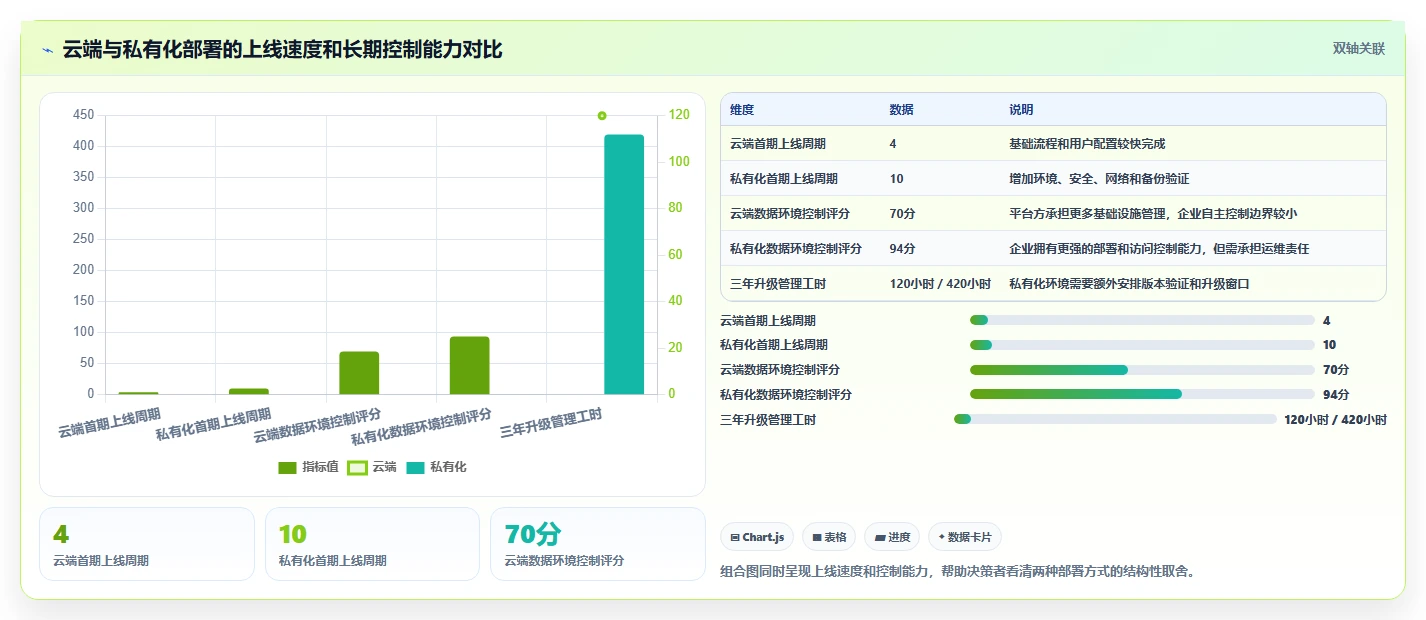The image size is (1426, 620).
Task: Click the 私有化数据环境控制评分 progress bar
Action: 1142,394
